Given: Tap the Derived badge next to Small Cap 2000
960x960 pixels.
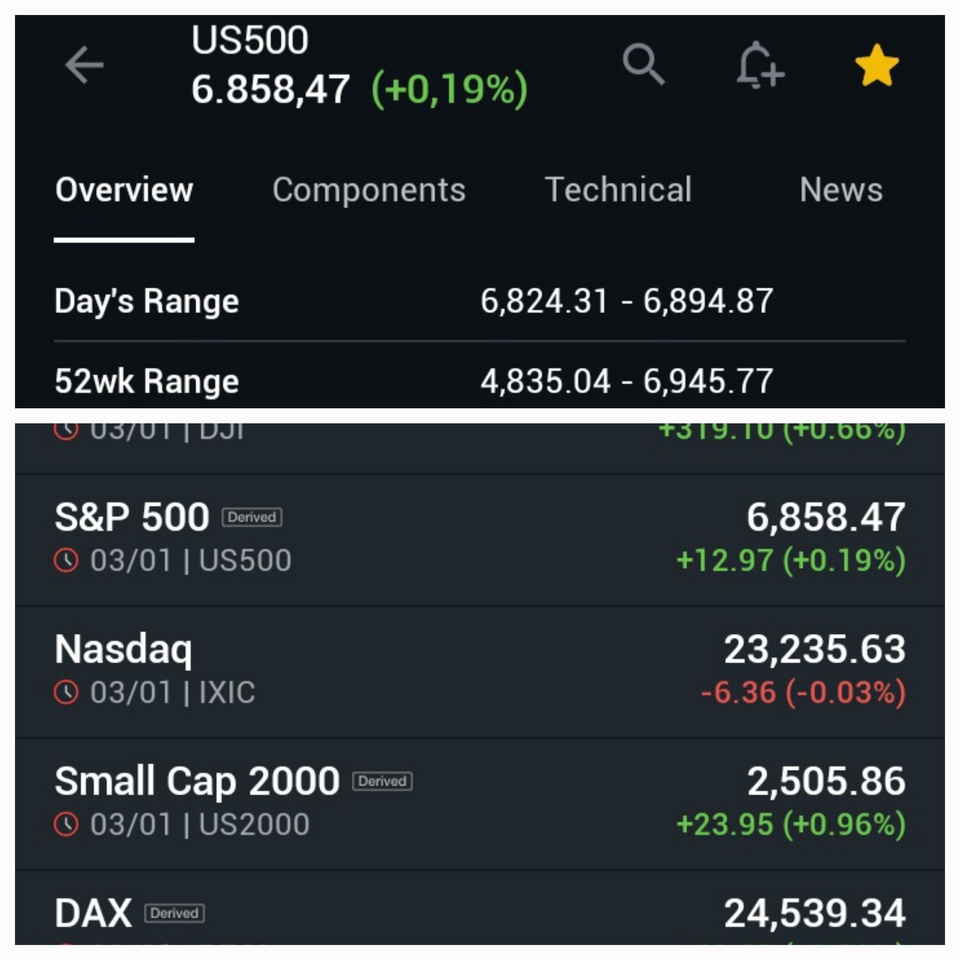Looking at the screenshot, I should (x=382, y=781).
